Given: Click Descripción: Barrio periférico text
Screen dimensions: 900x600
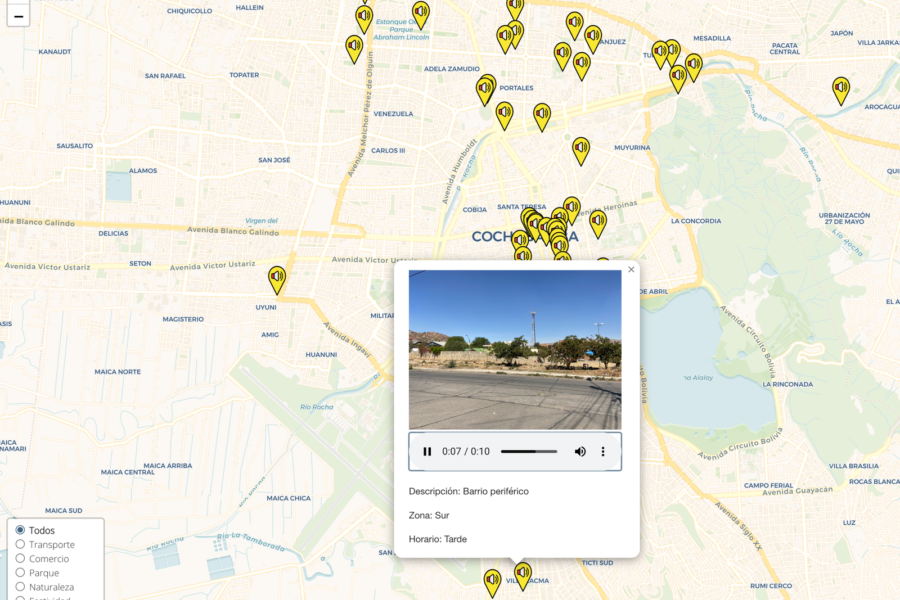Looking at the screenshot, I should [x=468, y=491].
